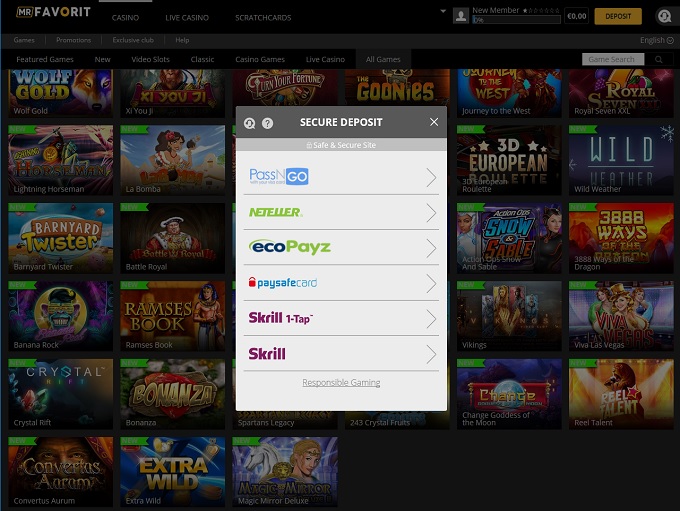Click the Mr Favorit logo
680x511 pixels.
click(54, 13)
